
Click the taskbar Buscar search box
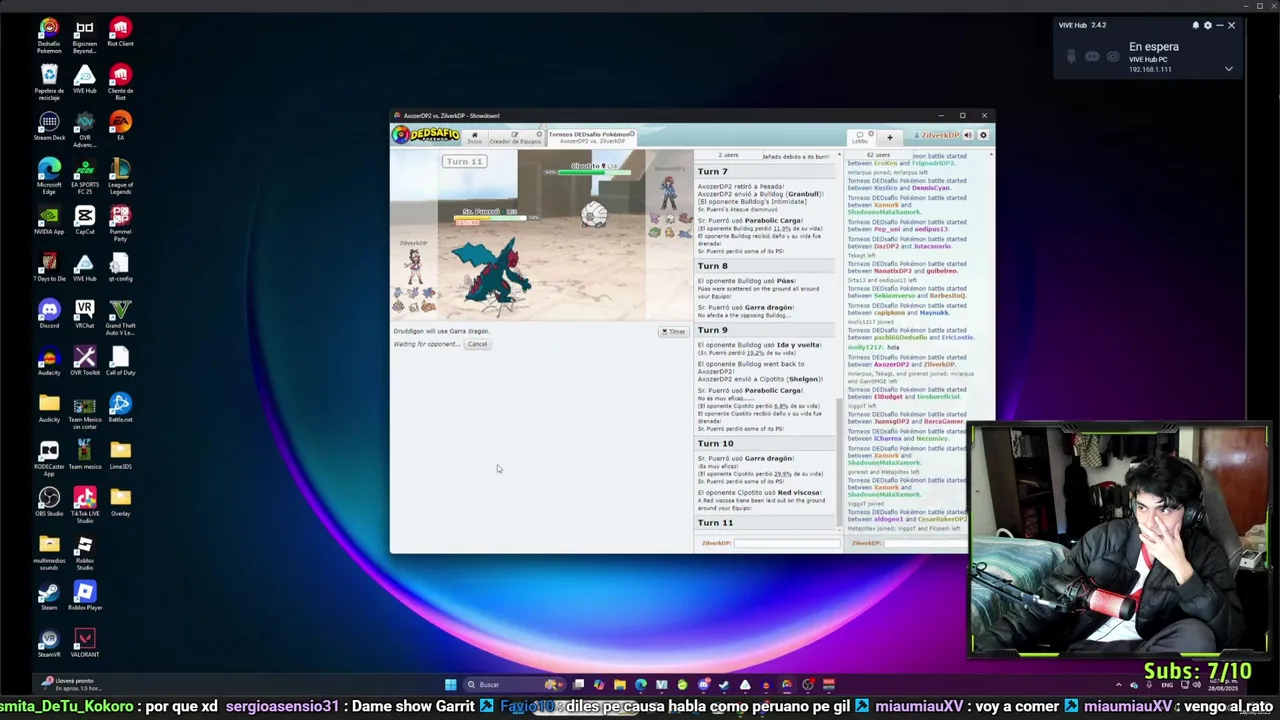(514, 684)
